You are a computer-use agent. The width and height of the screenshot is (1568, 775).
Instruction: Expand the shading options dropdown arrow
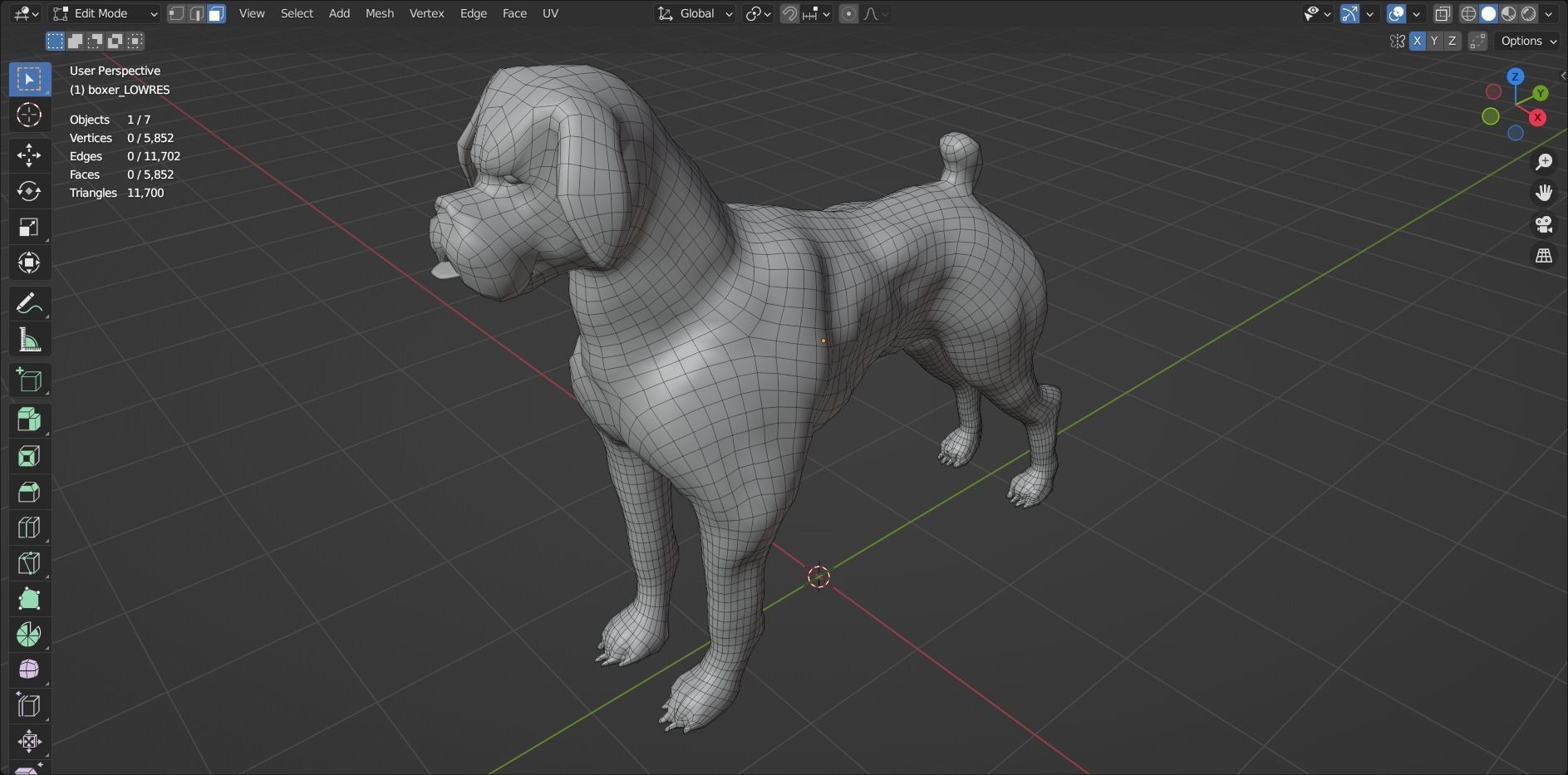coord(1549,13)
